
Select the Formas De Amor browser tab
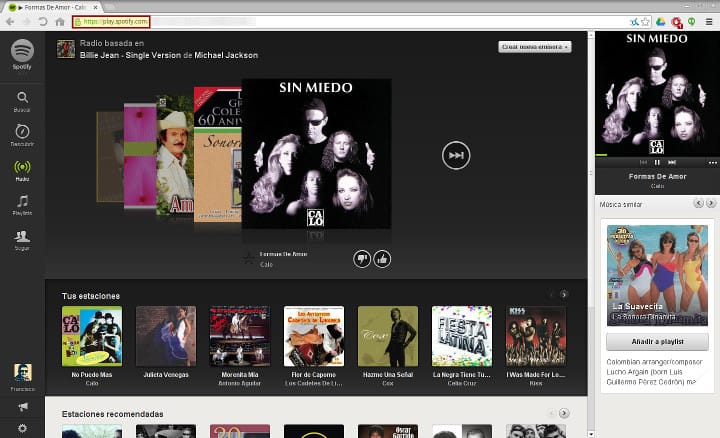click(51, 7)
